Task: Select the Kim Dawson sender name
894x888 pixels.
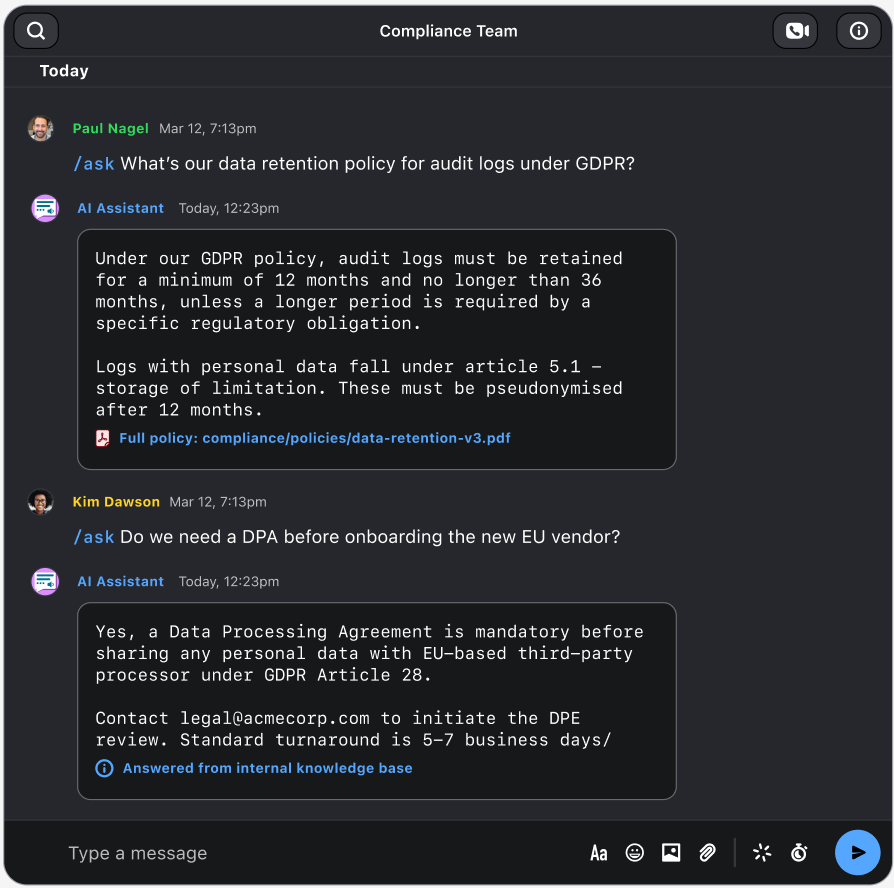Action: [116, 502]
